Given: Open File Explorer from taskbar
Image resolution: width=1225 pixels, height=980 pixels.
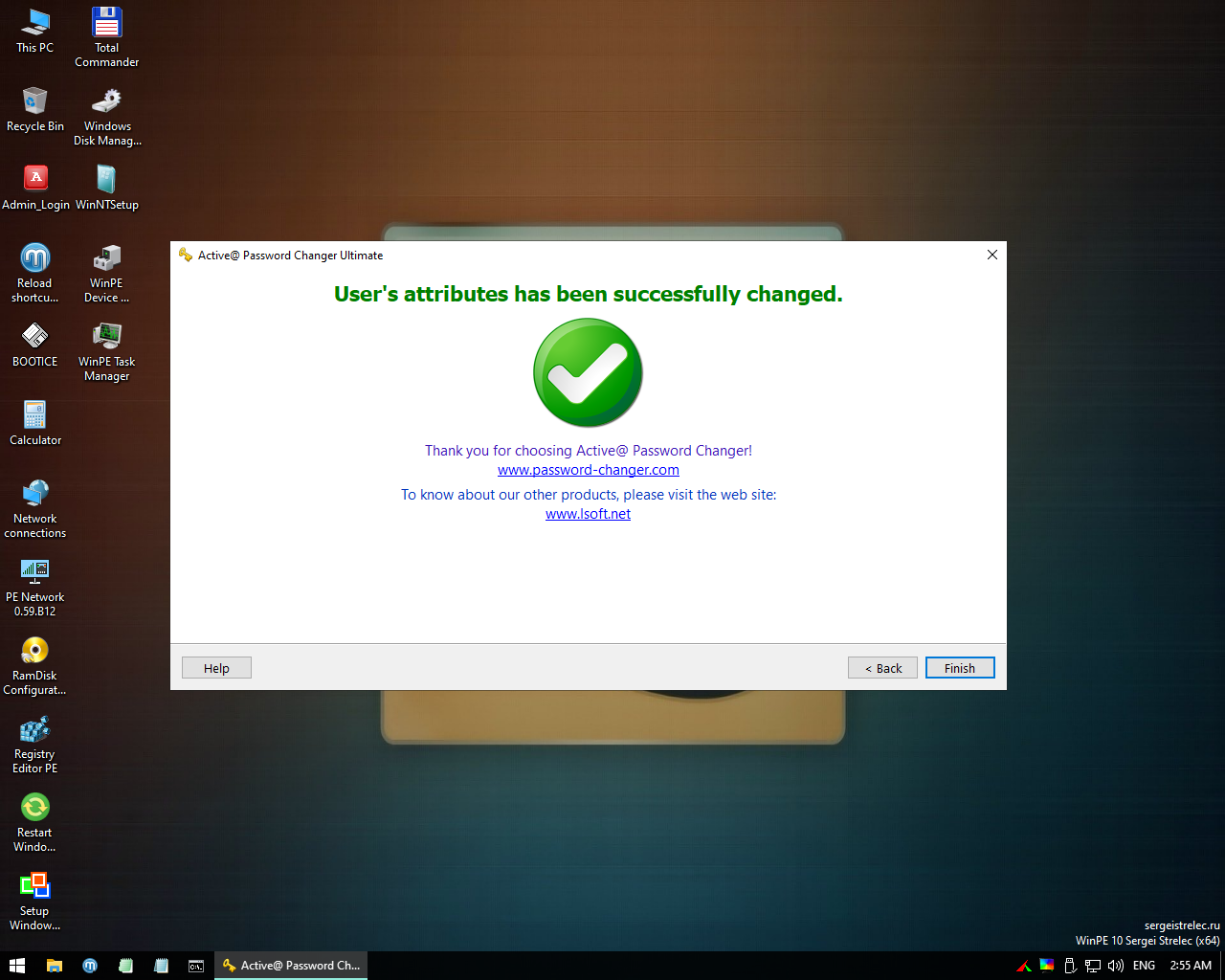Looking at the screenshot, I should (x=55, y=966).
